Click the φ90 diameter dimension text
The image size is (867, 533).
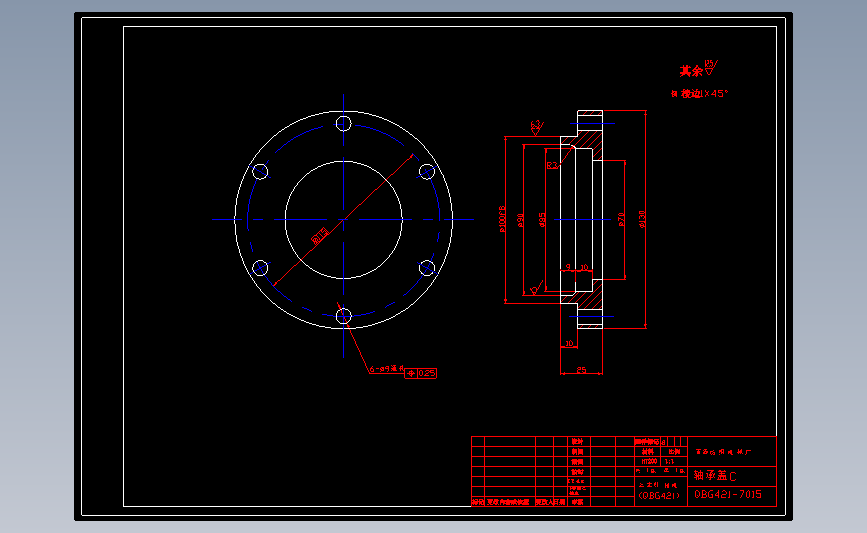coord(520,220)
